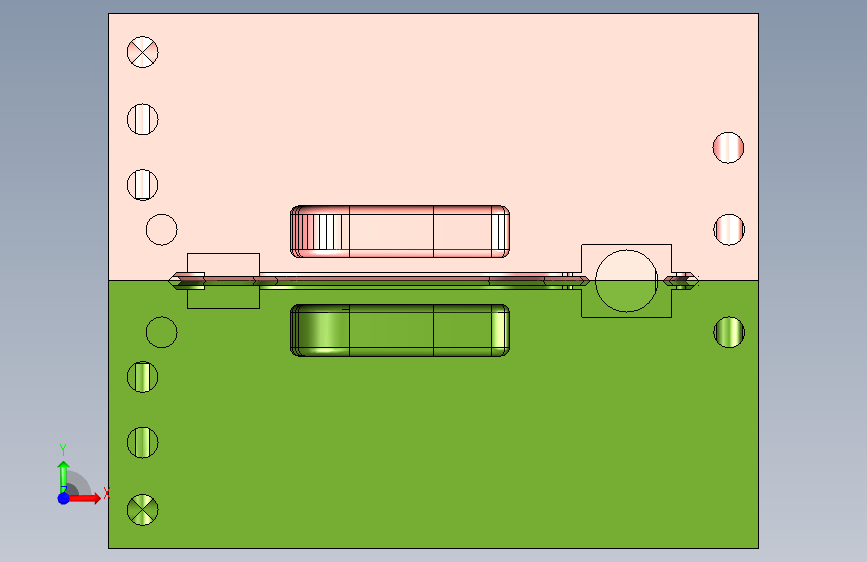Select the crossed hole in the pink plate

pos(143,52)
